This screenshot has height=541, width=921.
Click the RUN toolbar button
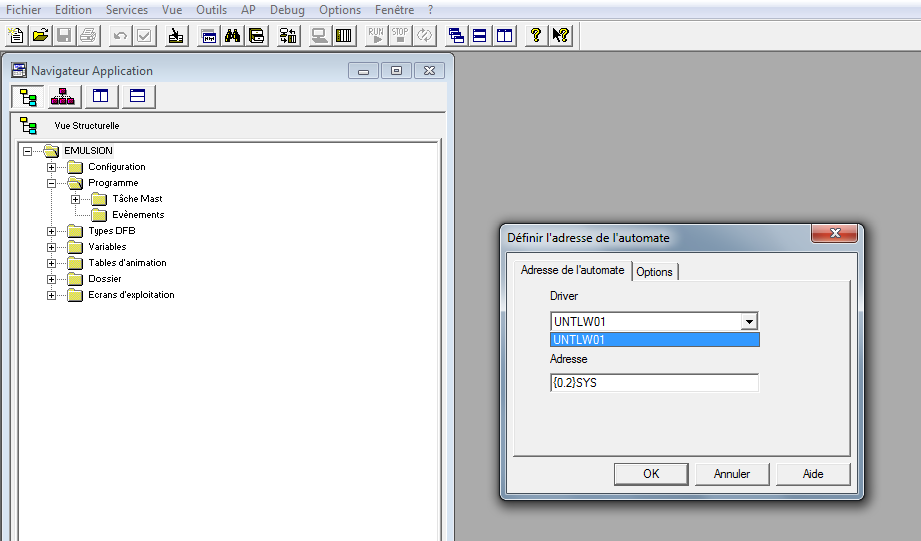376,36
